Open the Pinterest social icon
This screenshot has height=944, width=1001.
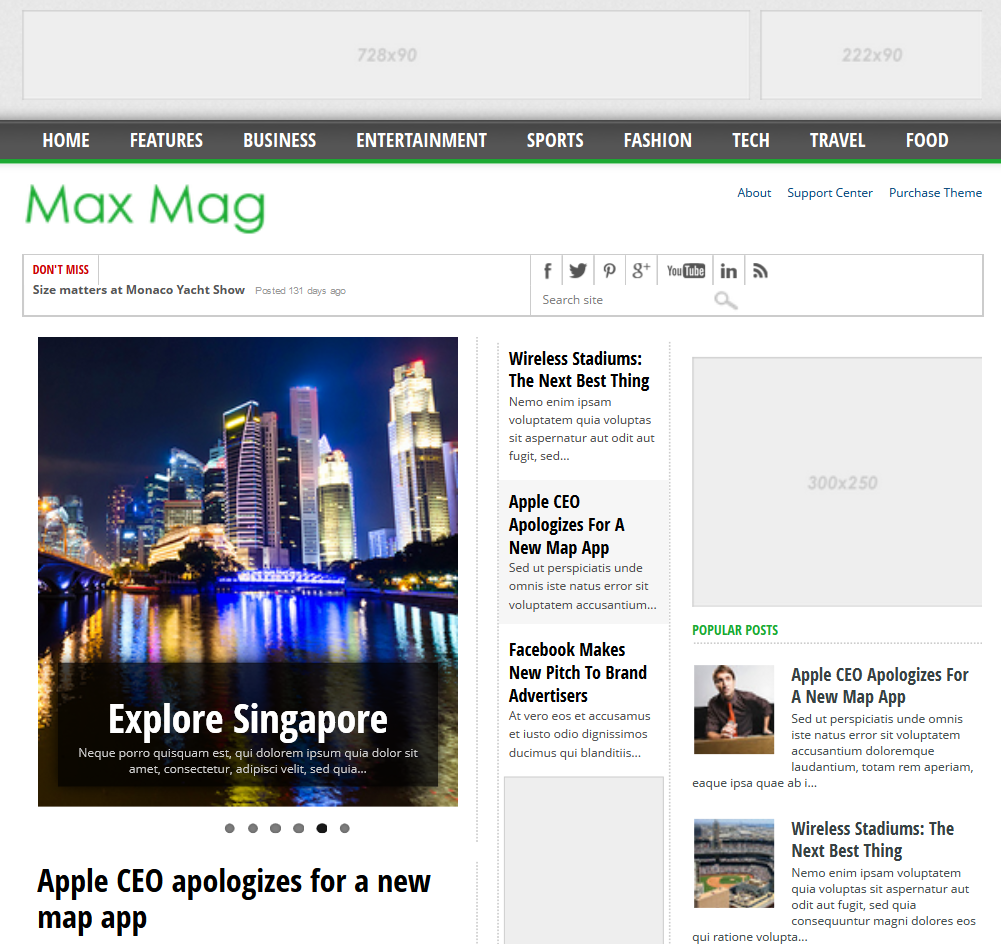click(609, 271)
